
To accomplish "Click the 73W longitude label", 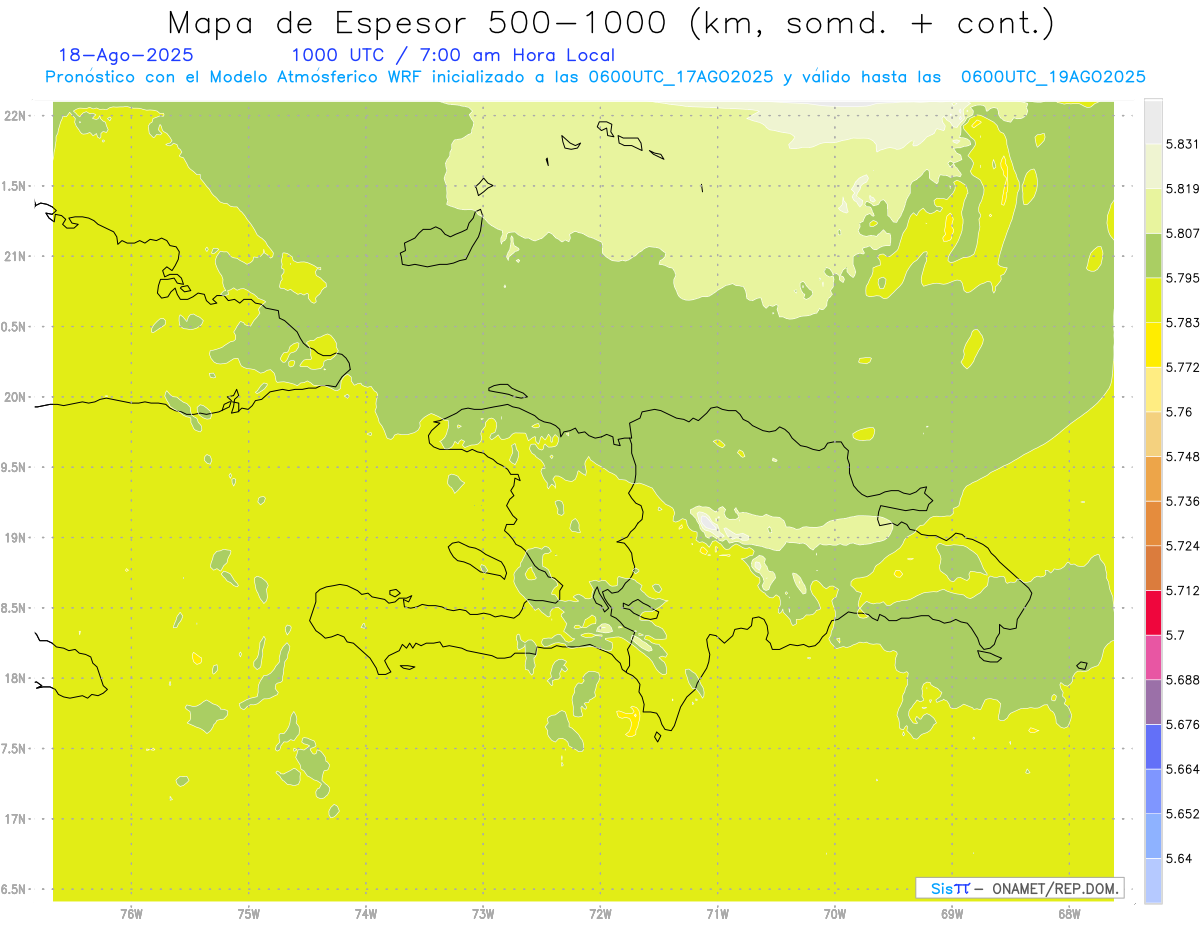I will click(483, 914).
